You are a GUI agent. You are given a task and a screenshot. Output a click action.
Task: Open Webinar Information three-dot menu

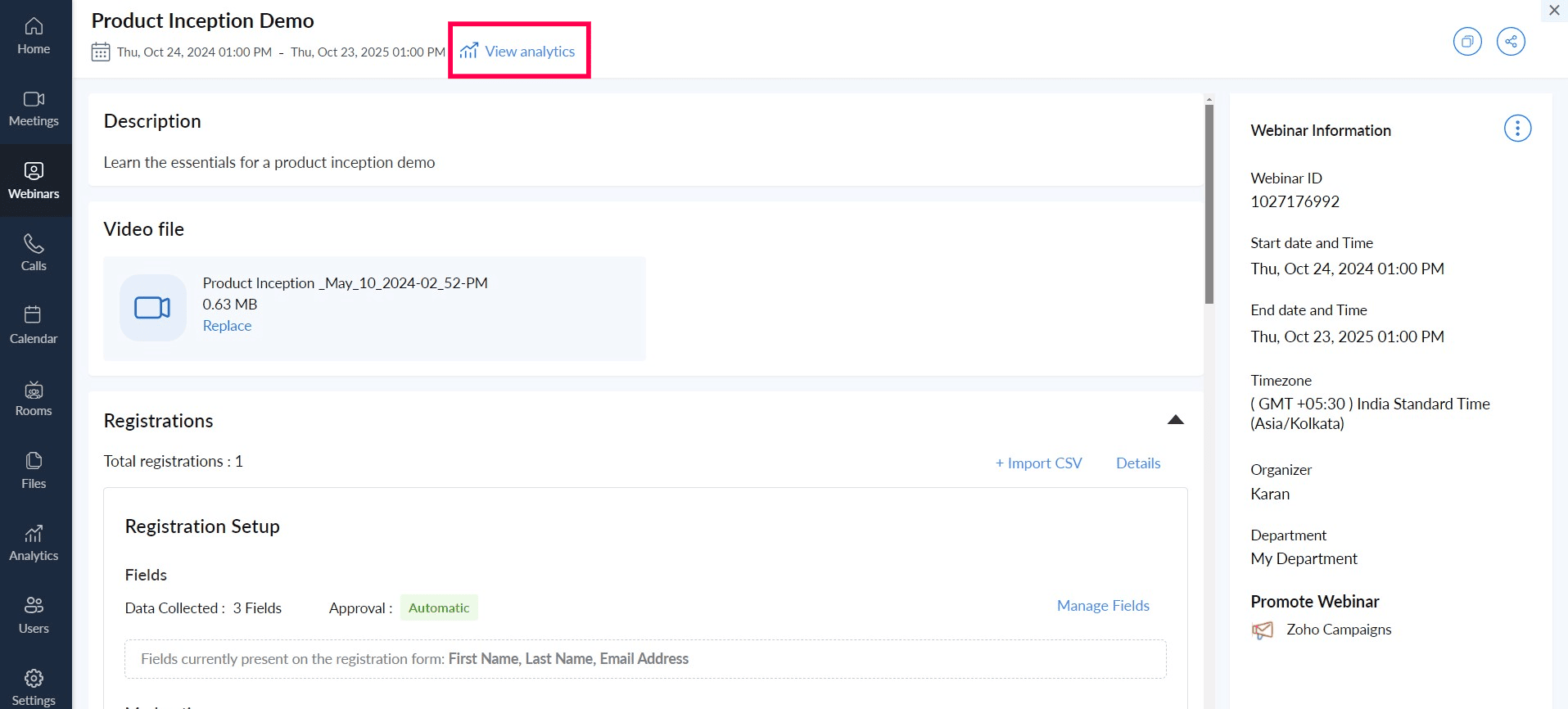point(1517,129)
